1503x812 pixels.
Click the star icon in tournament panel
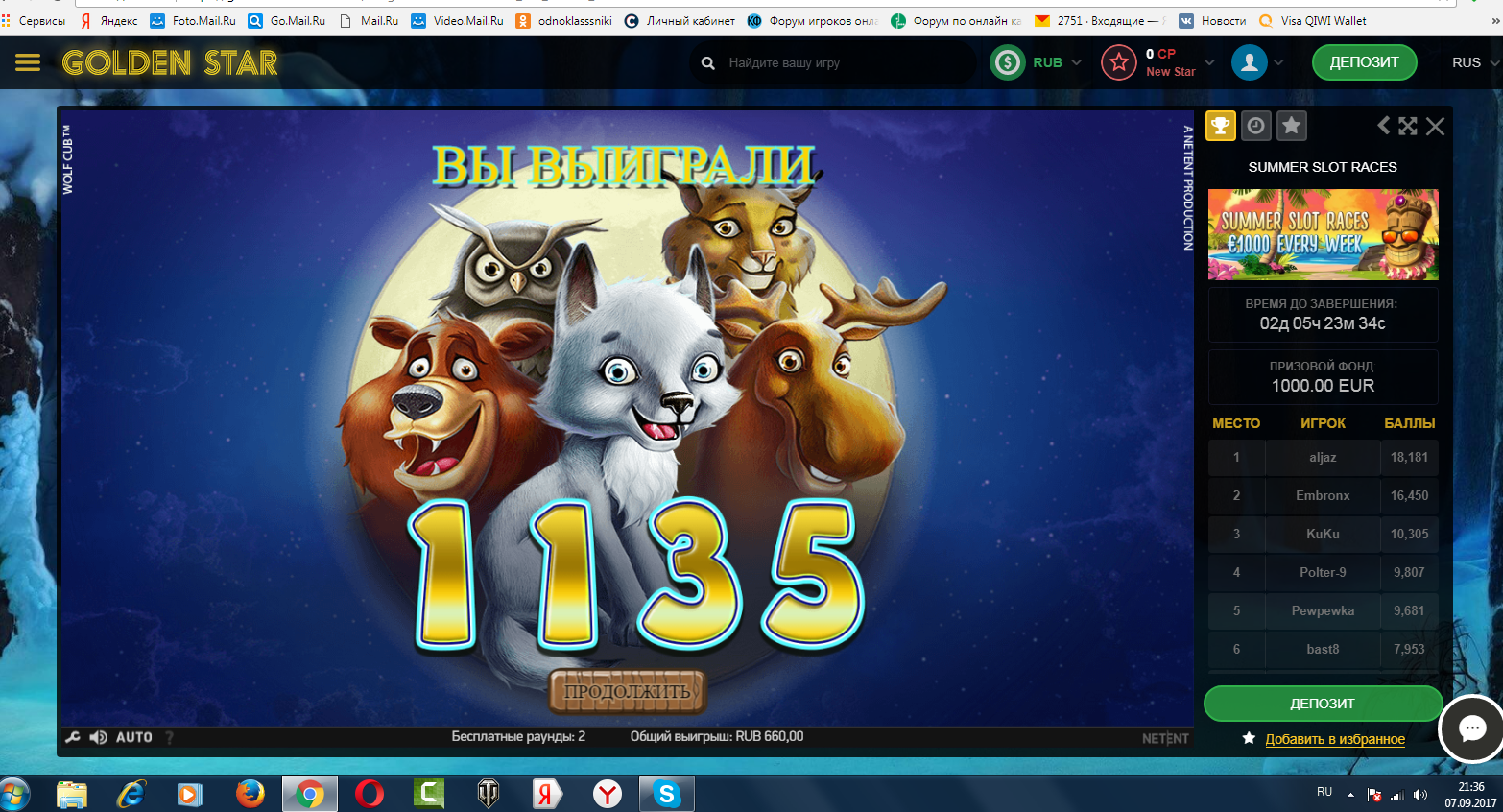click(x=1291, y=125)
